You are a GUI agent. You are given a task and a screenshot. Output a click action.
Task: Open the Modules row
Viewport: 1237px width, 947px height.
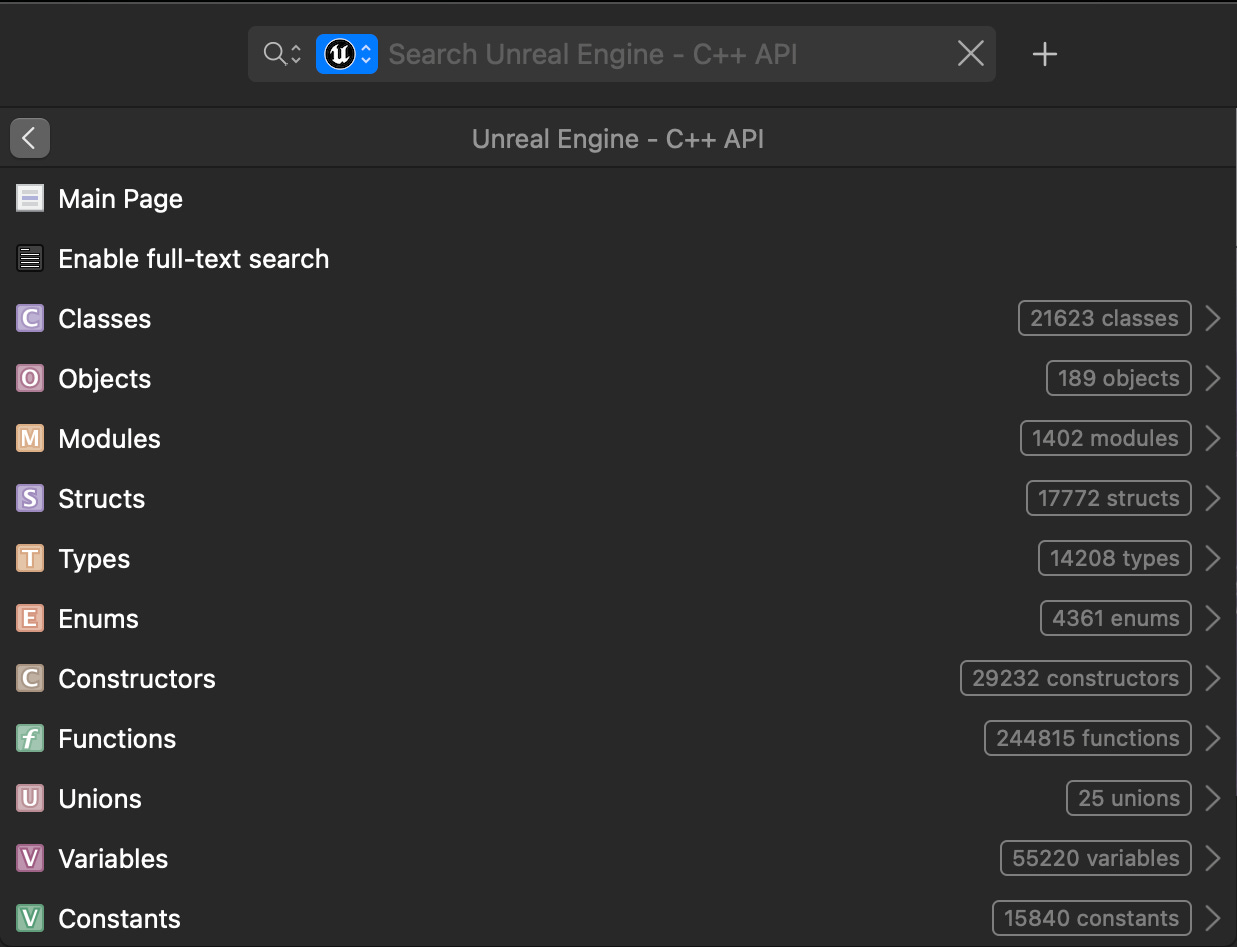click(618, 439)
